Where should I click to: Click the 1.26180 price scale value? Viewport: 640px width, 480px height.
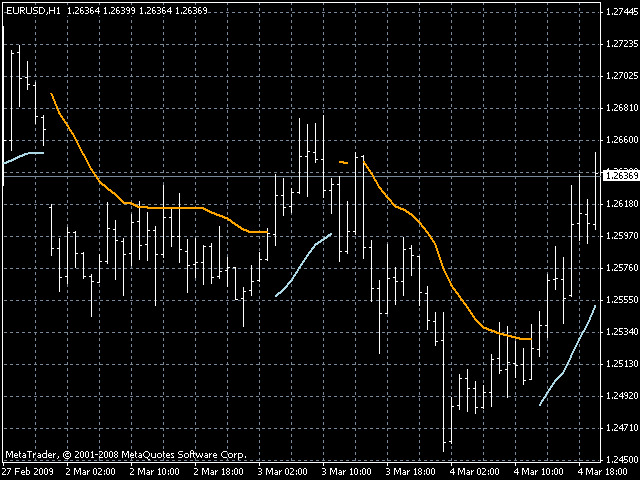pos(622,204)
